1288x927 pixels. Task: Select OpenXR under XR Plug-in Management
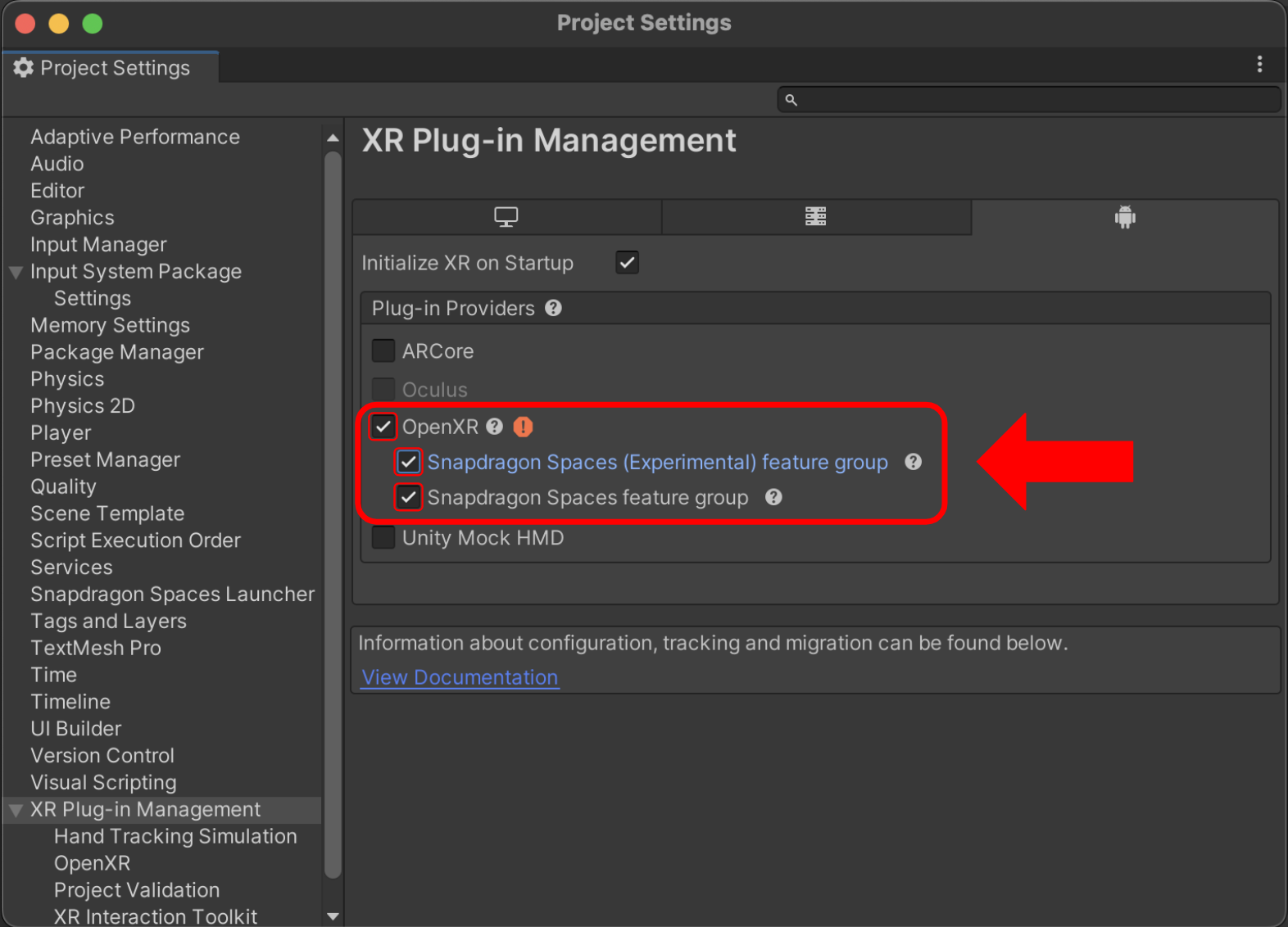tap(92, 863)
